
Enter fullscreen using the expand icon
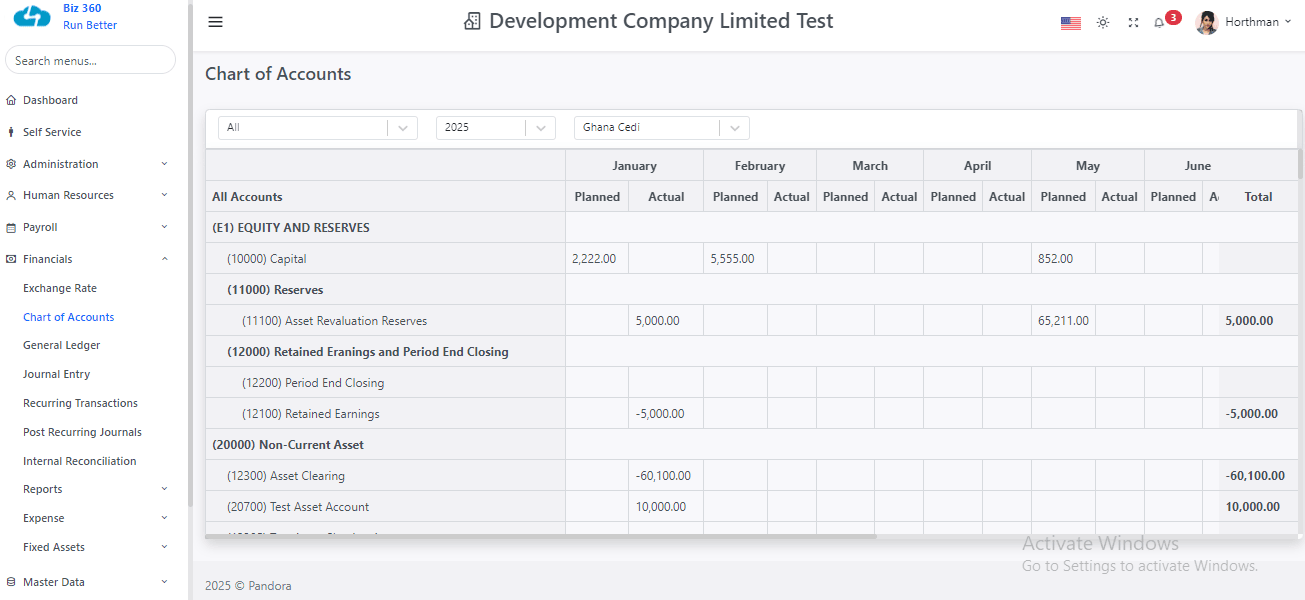(1133, 22)
